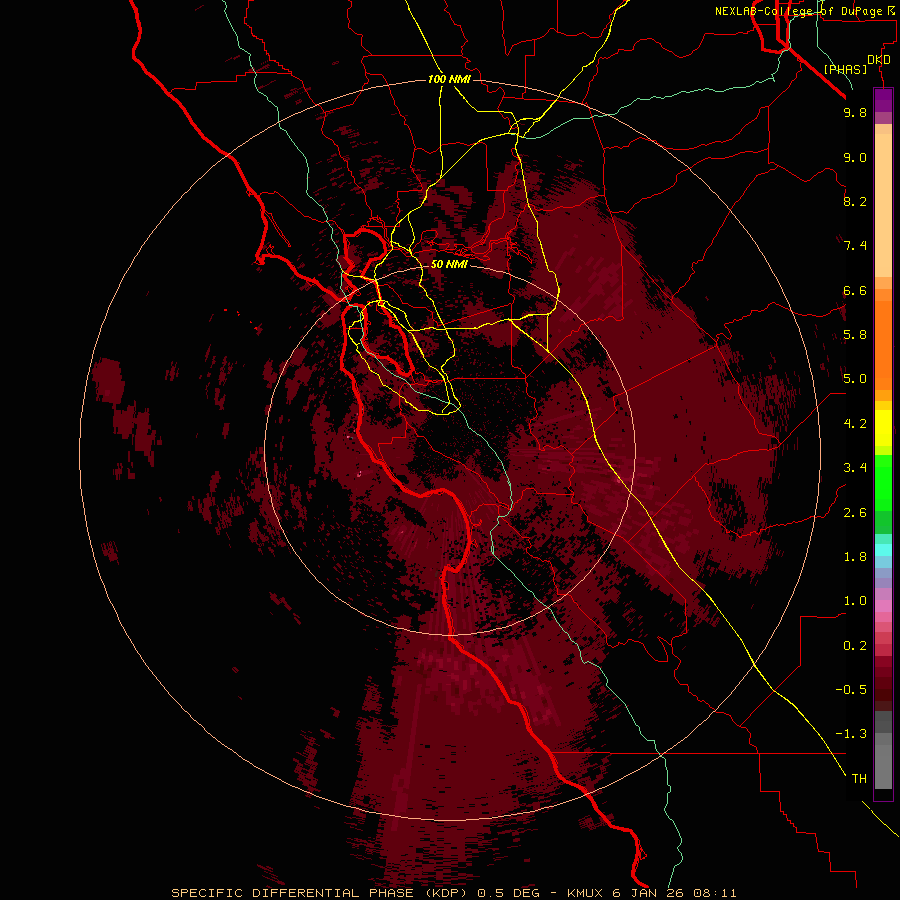Pick the bright green segment of the color bar

click(883, 482)
